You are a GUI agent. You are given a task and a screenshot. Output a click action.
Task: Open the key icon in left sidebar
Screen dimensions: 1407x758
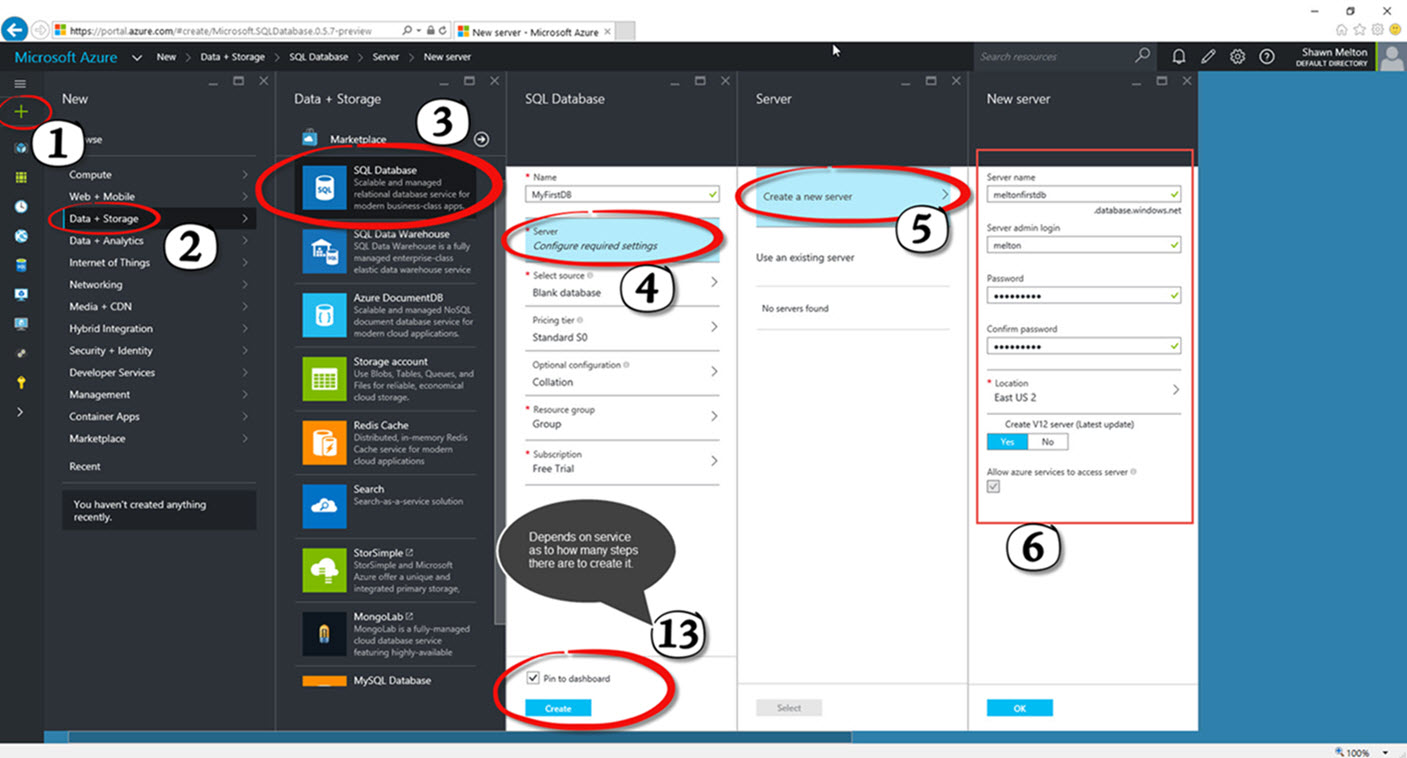click(x=21, y=382)
